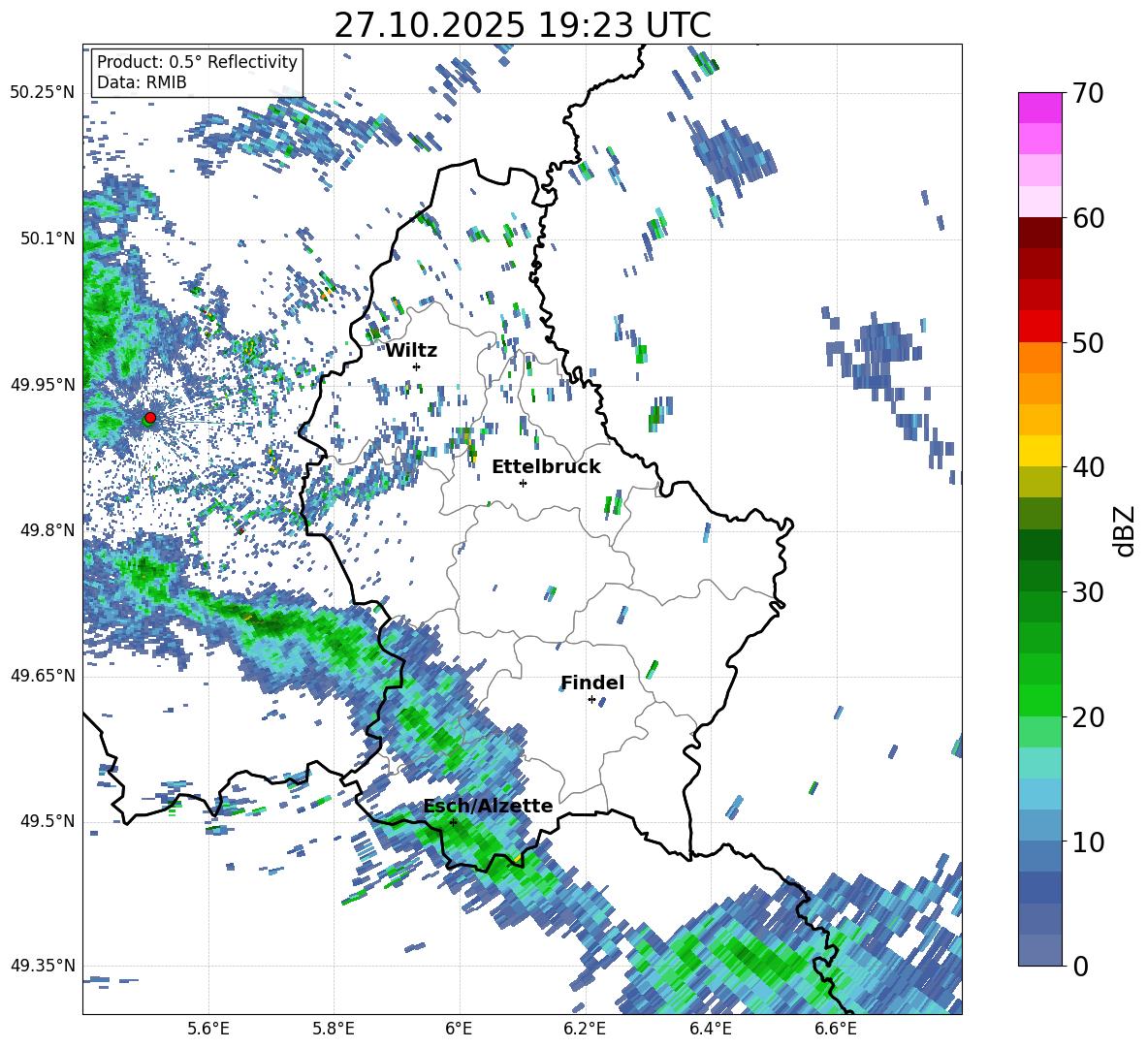Click the magenta top colorbar segment
Screen dimensions: 1148x1048
tap(1039, 108)
